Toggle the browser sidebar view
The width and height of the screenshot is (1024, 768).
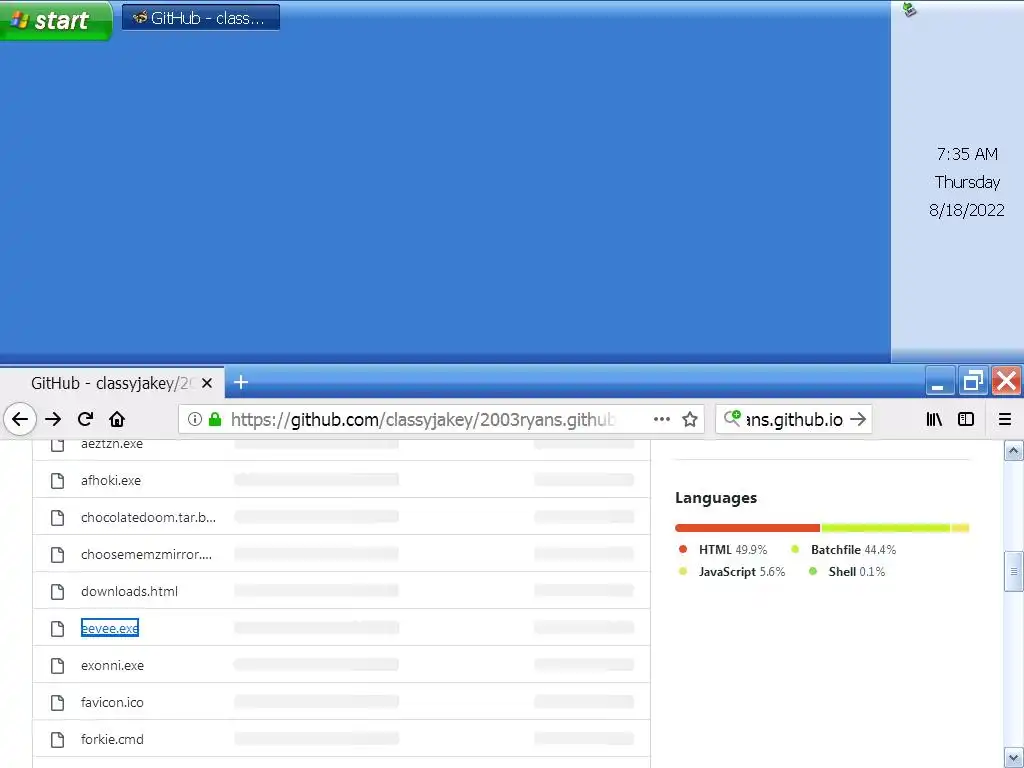(x=966, y=419)
